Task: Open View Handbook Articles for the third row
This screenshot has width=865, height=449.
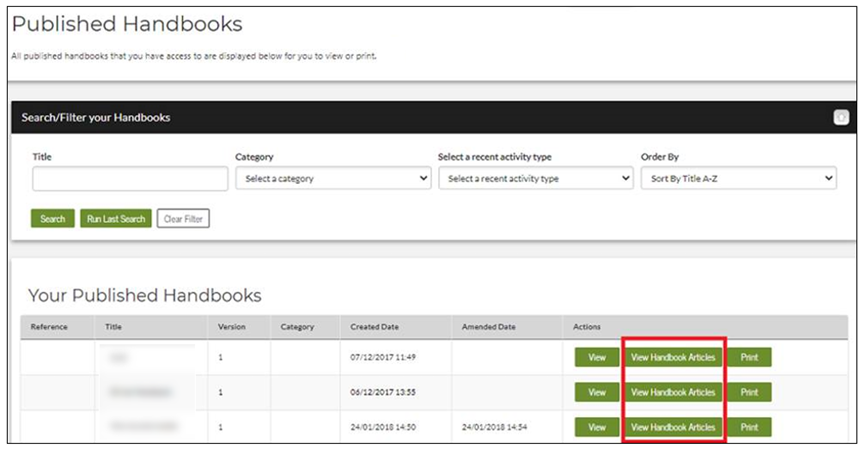Action: click(673, 427)
